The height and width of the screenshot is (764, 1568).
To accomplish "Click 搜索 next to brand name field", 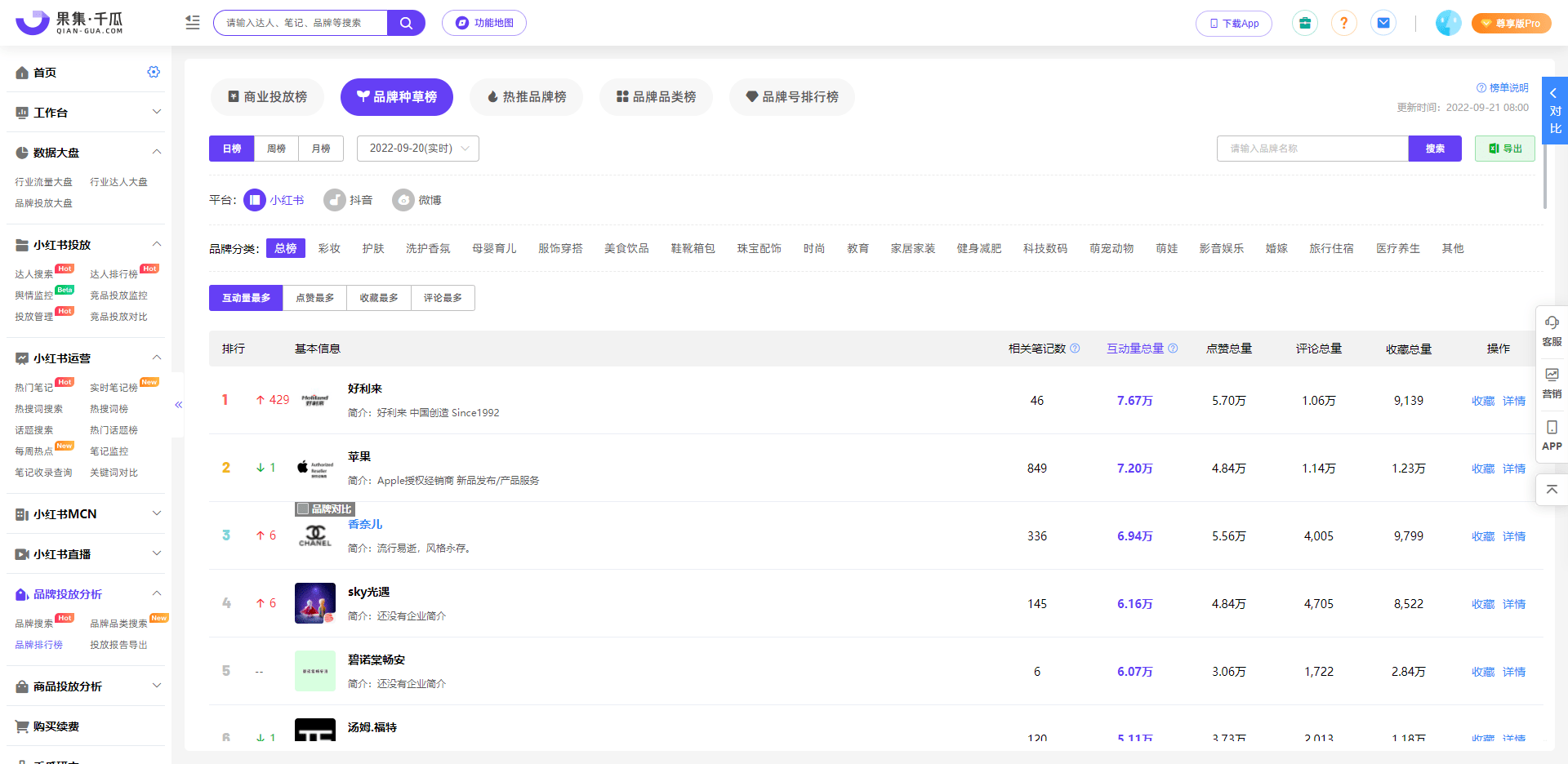I will (x=1435, y=149).
